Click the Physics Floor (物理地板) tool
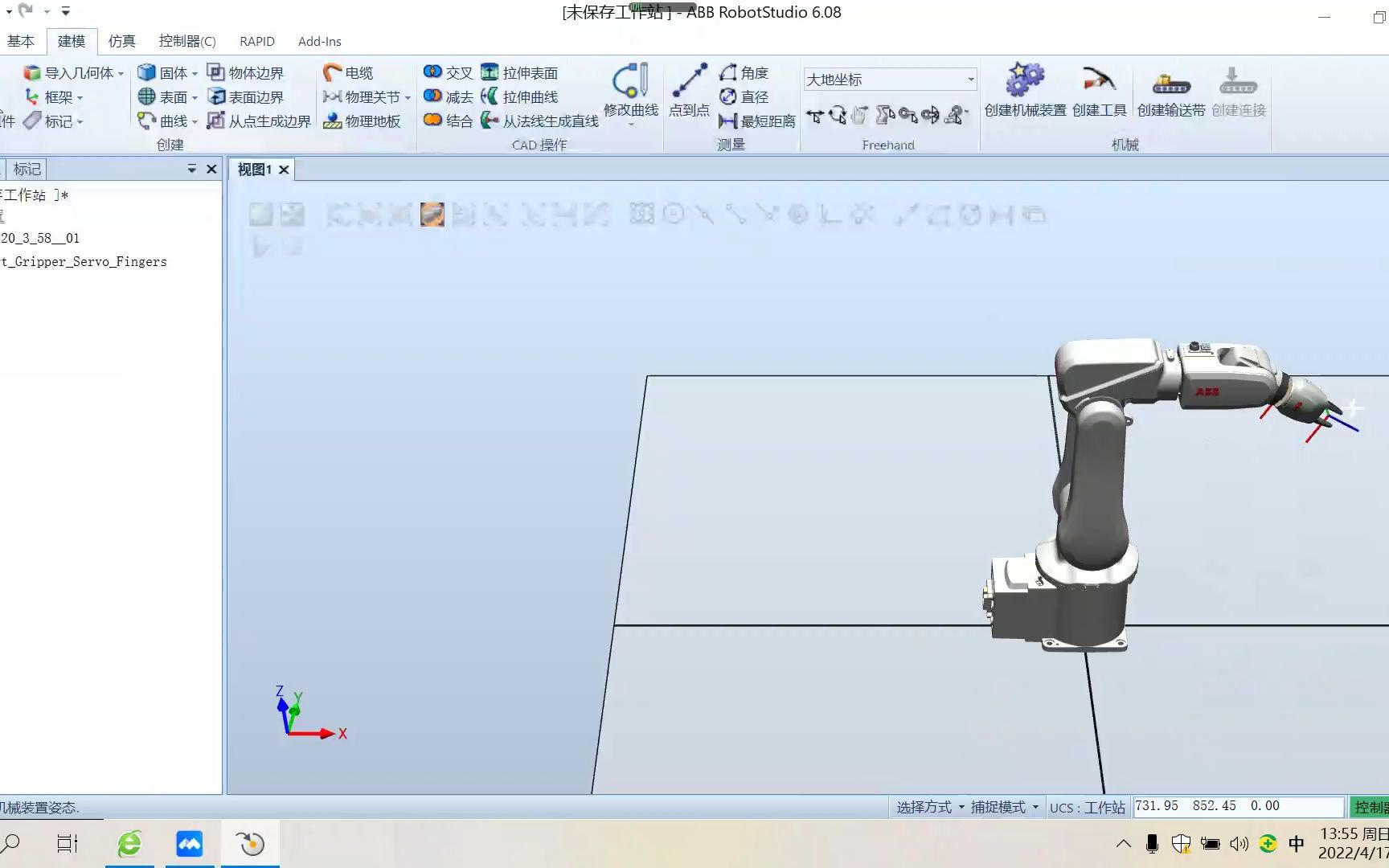Image resolution: width=1389 pixels, height=868 pixels. (362, 121)
